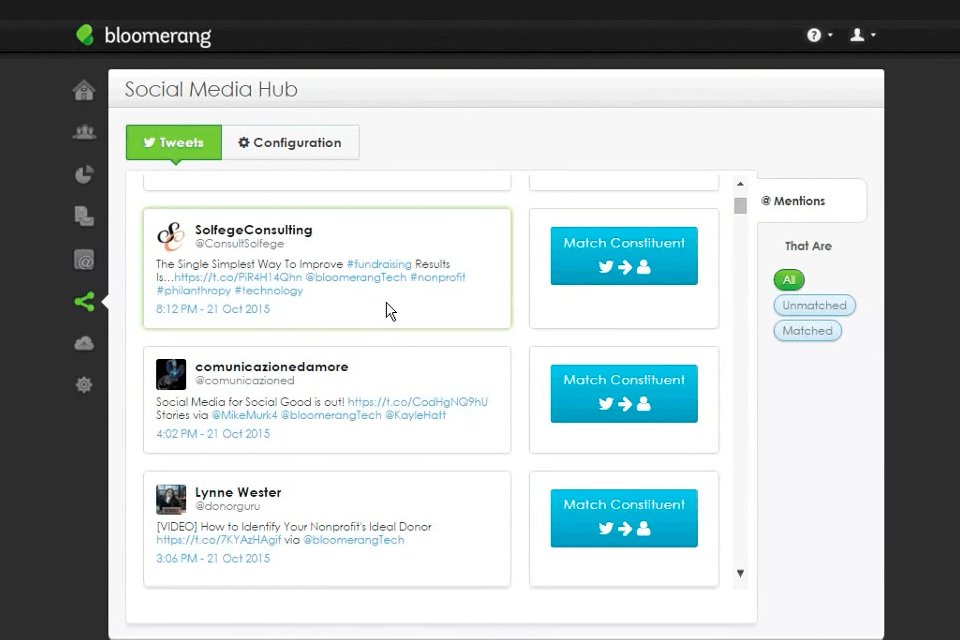Open the Home icon in the sidebar
960x640 pixels.
(x=84, y=90)
